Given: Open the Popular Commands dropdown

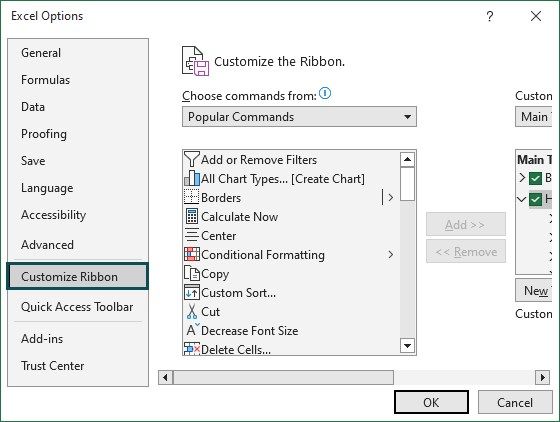Looking at the screenshot, I should [299, 117].
